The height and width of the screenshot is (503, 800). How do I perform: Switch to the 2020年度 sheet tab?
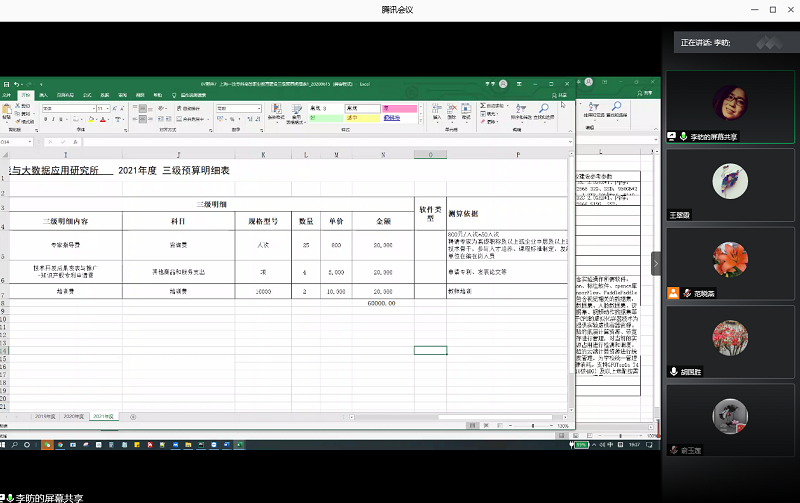[72, 415]
